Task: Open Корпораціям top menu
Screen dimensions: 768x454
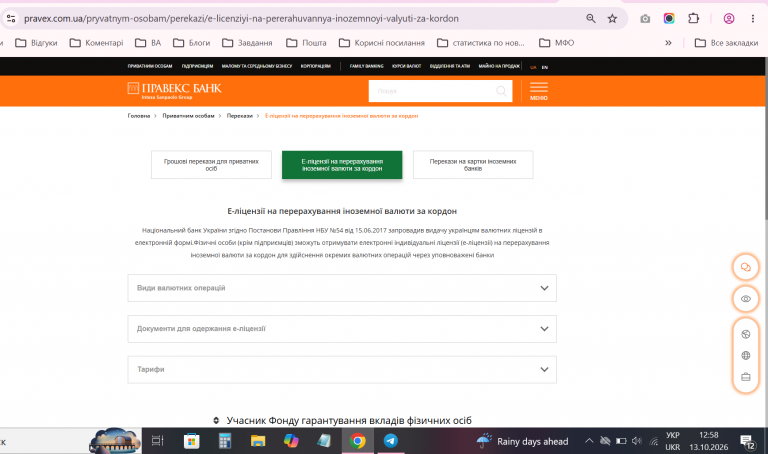Action: (315, 66)
